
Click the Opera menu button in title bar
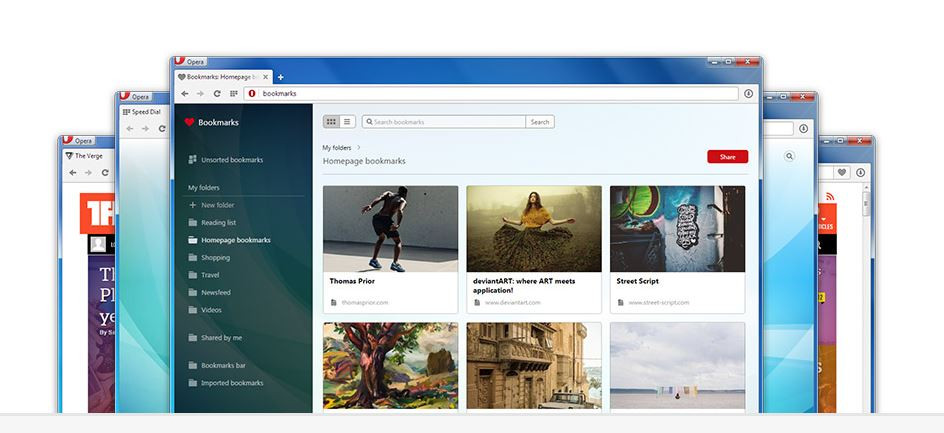[190, 62]
